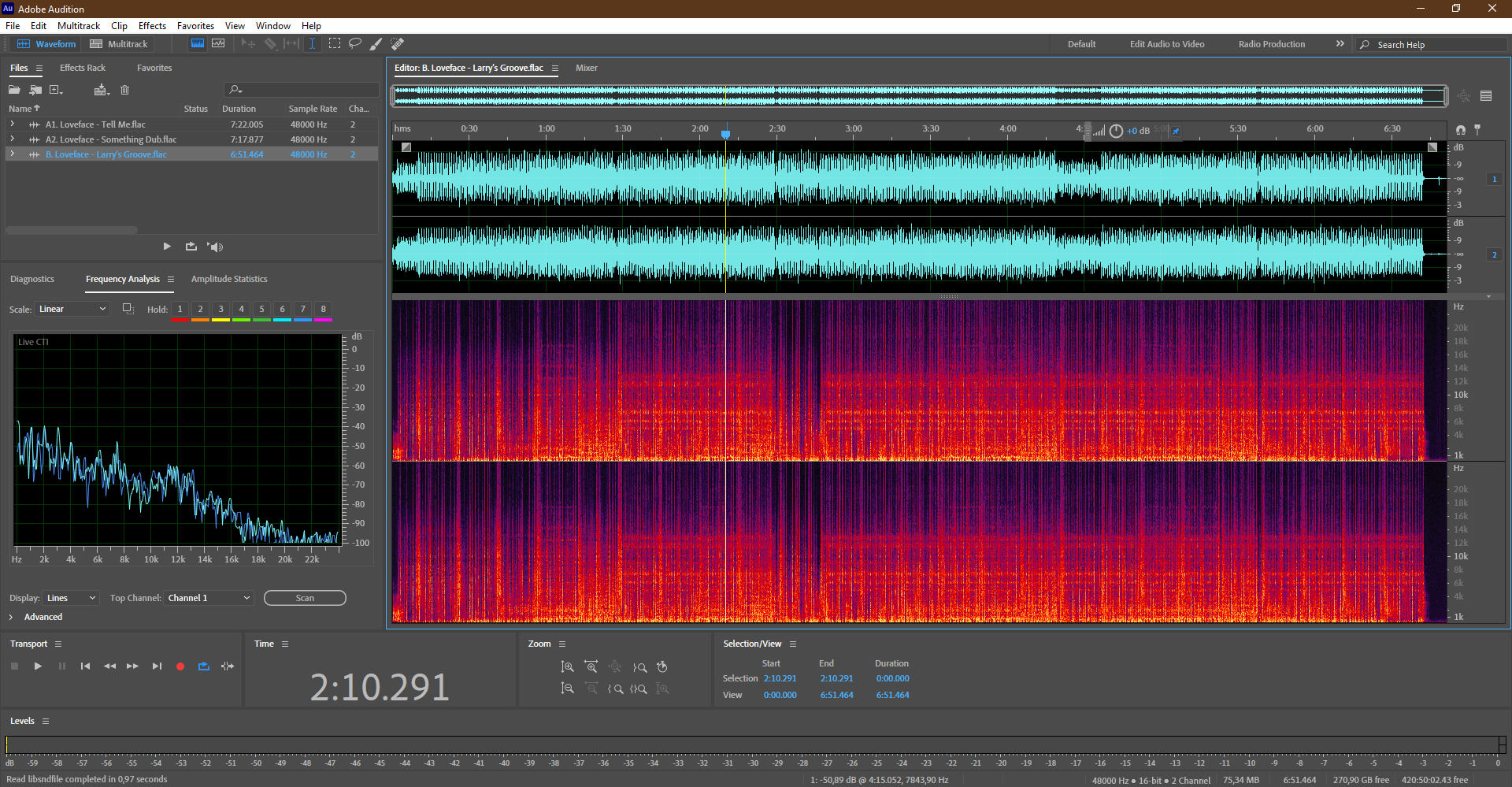The height and width of the screenshot is (787, 1512).
Task: Click the Scan button
Action: (x=305, y=598)
